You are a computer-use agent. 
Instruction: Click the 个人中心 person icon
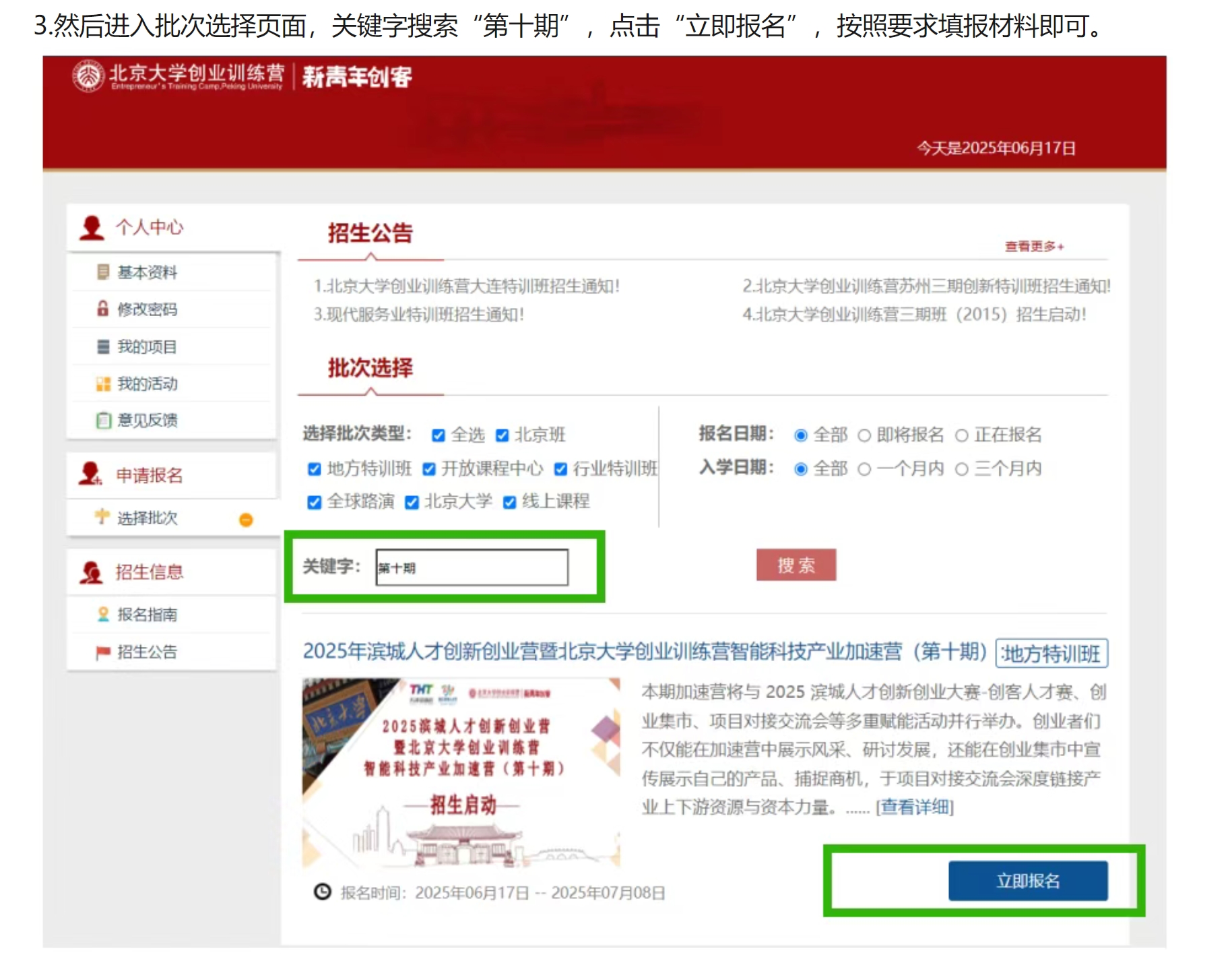(92, 228)
